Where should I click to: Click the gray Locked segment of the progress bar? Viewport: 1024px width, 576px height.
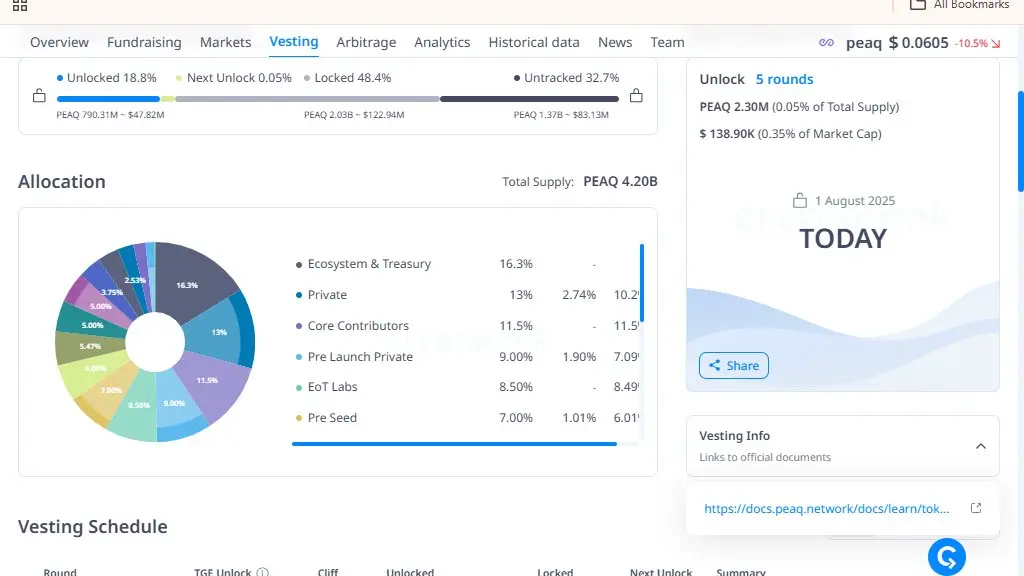[x=307, y=99]
